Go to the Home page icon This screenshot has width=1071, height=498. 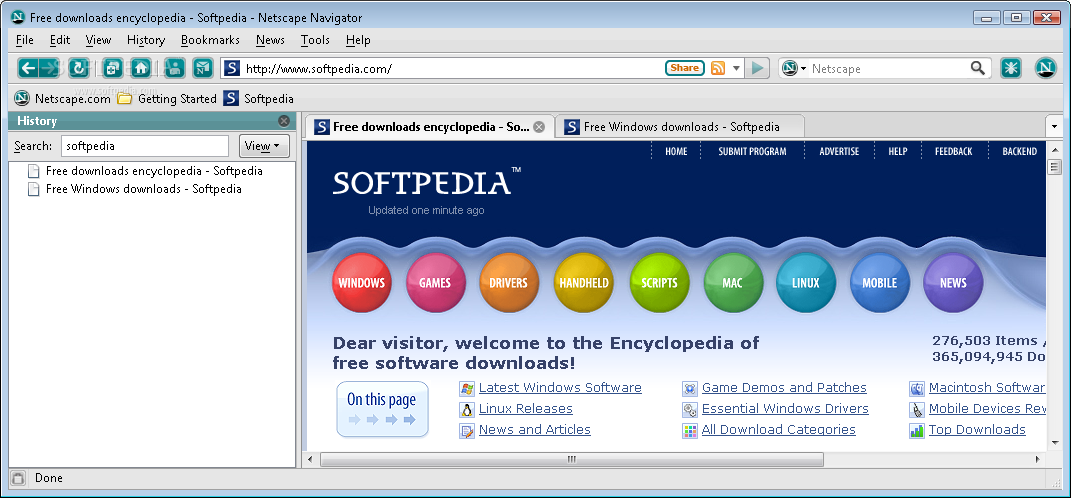pyautogui.click(x=141, y=68)
